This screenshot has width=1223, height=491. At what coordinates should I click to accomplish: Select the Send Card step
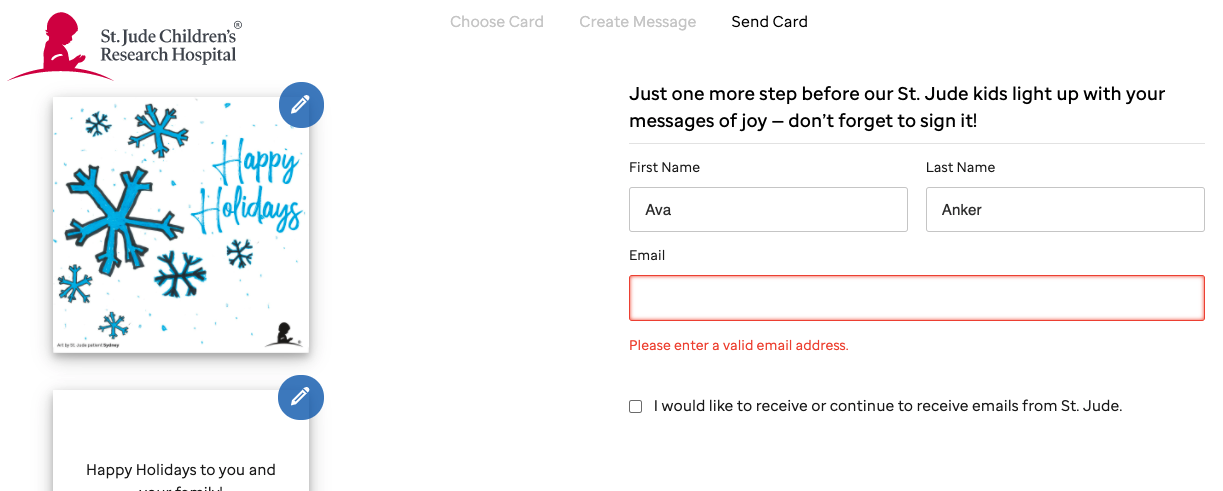click(769, 22)
